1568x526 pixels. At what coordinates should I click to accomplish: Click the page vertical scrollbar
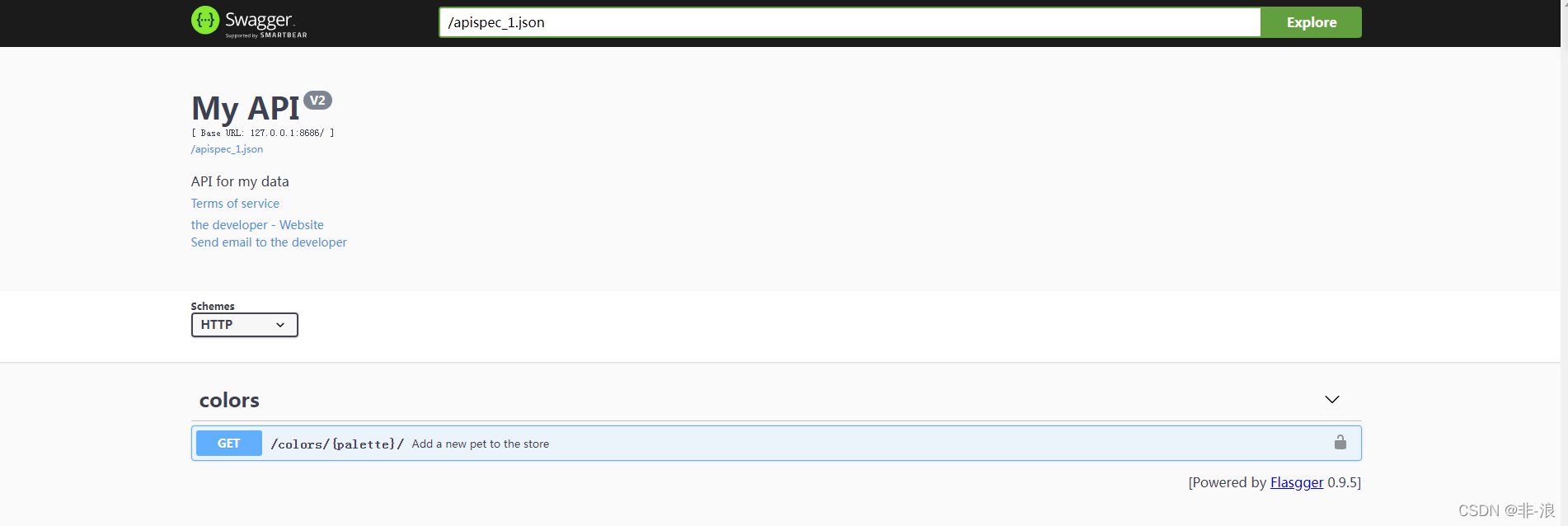point(1564,263)
